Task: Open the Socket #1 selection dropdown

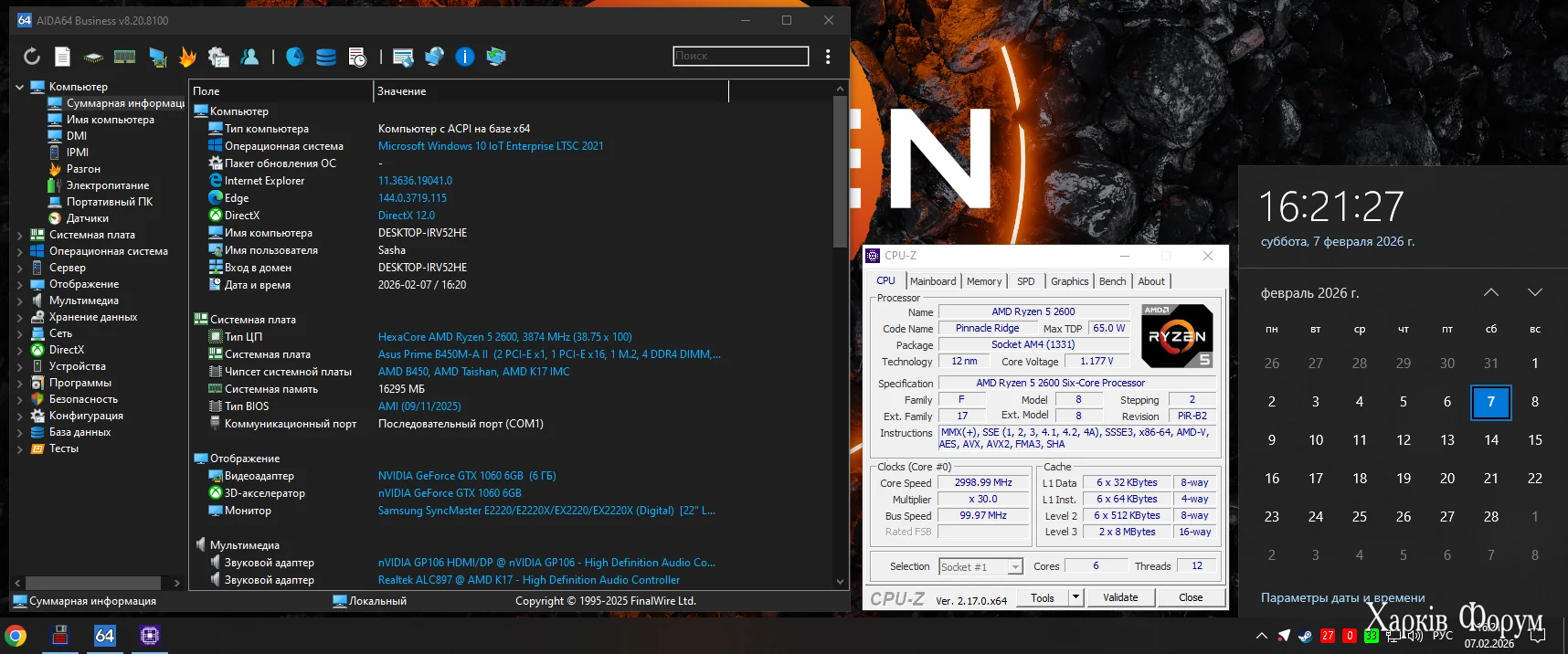Action: point(1014,567)
